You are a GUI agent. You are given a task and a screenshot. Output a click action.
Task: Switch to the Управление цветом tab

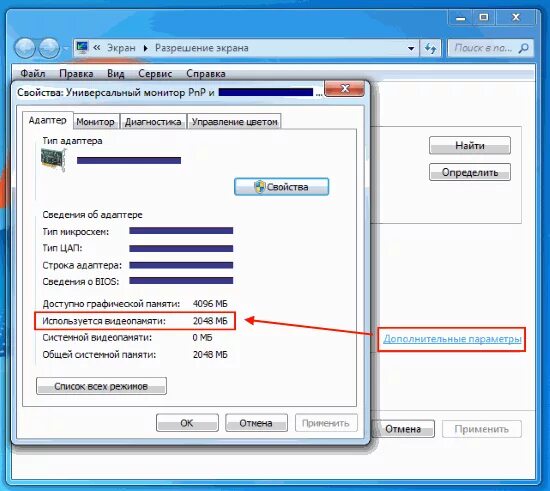point(234,122)
